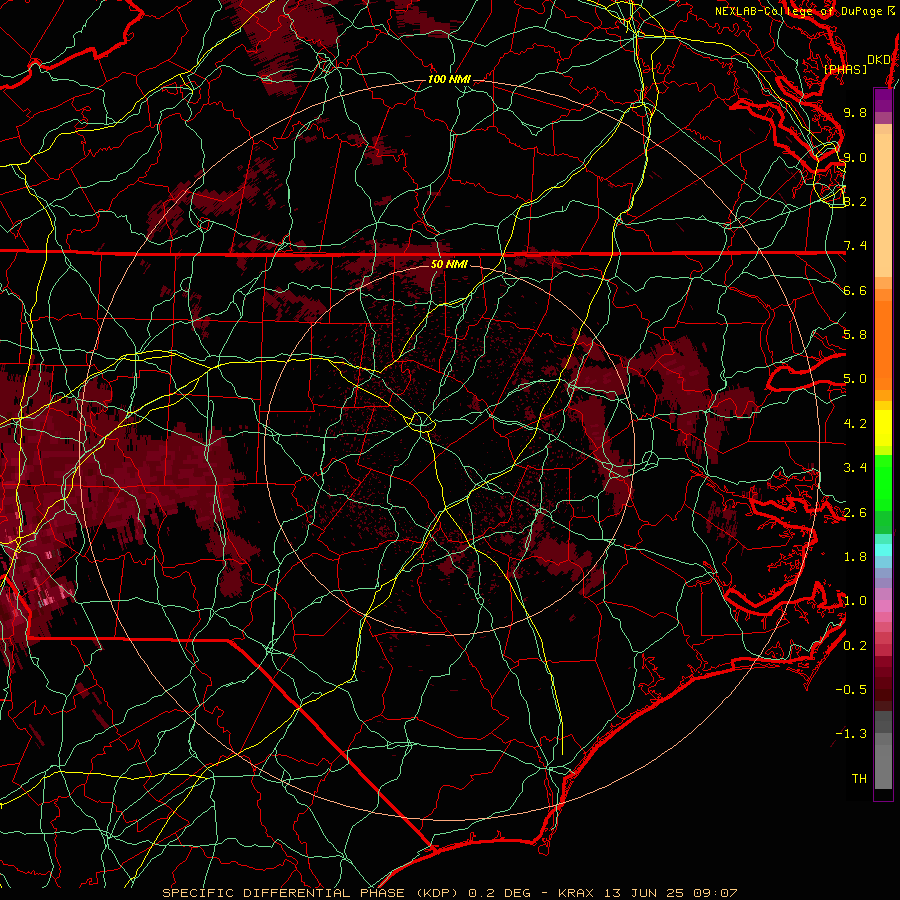Click the "100 NMI" range ring label
The width and height of the screenshot is (900, 900).
(449, 79)
